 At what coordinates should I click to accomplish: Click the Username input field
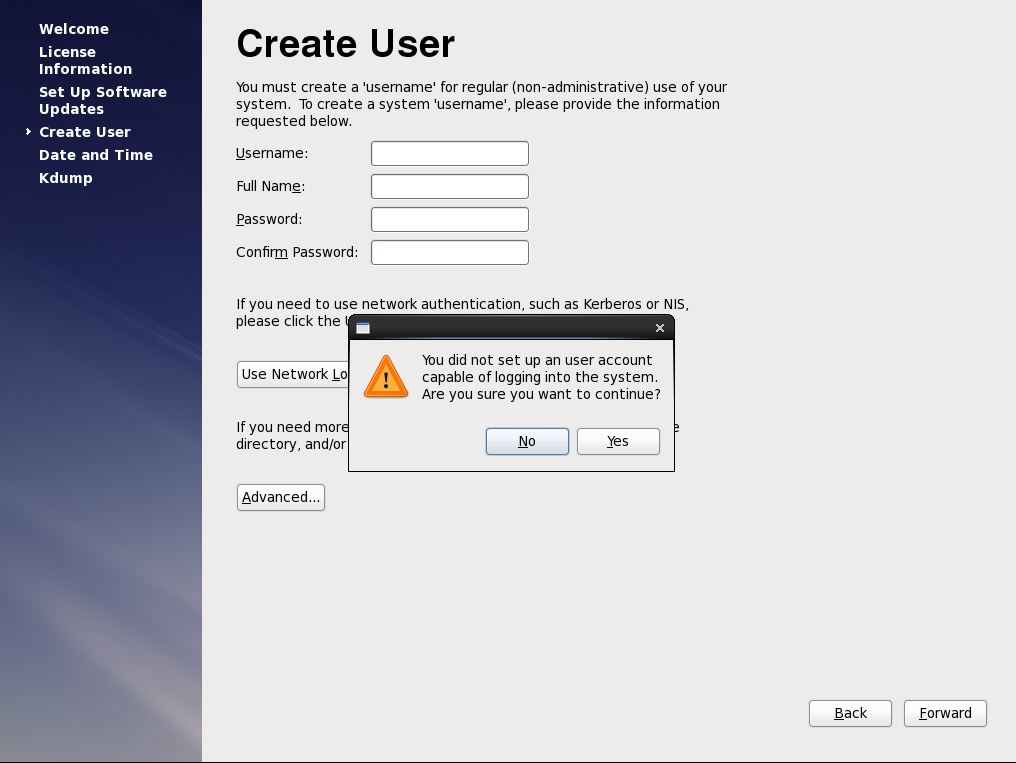pyautogui.click(x=450, y=154)
